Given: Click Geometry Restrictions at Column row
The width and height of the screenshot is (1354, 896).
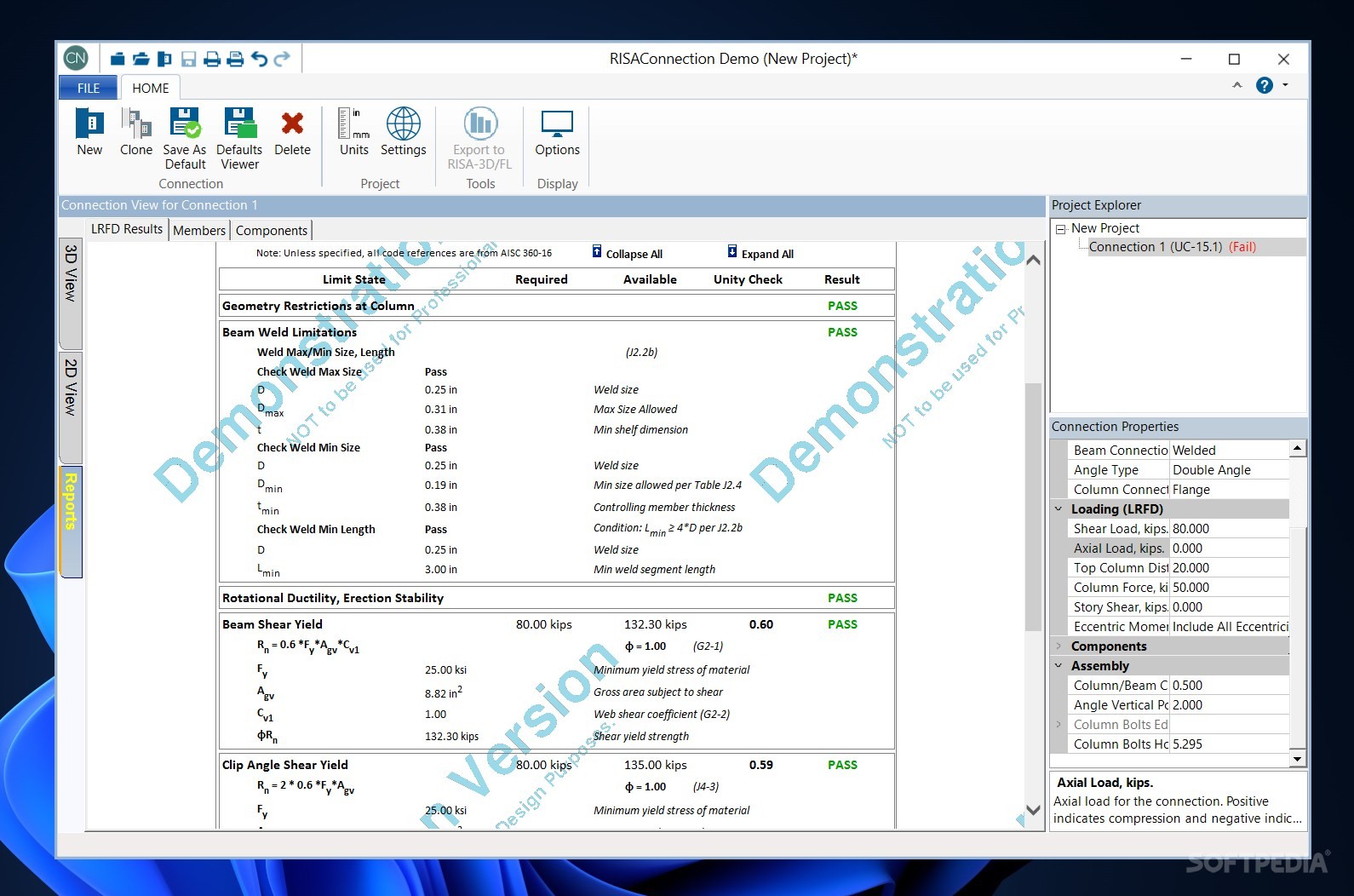Looking at the screenshot, I should coord(557,306).
